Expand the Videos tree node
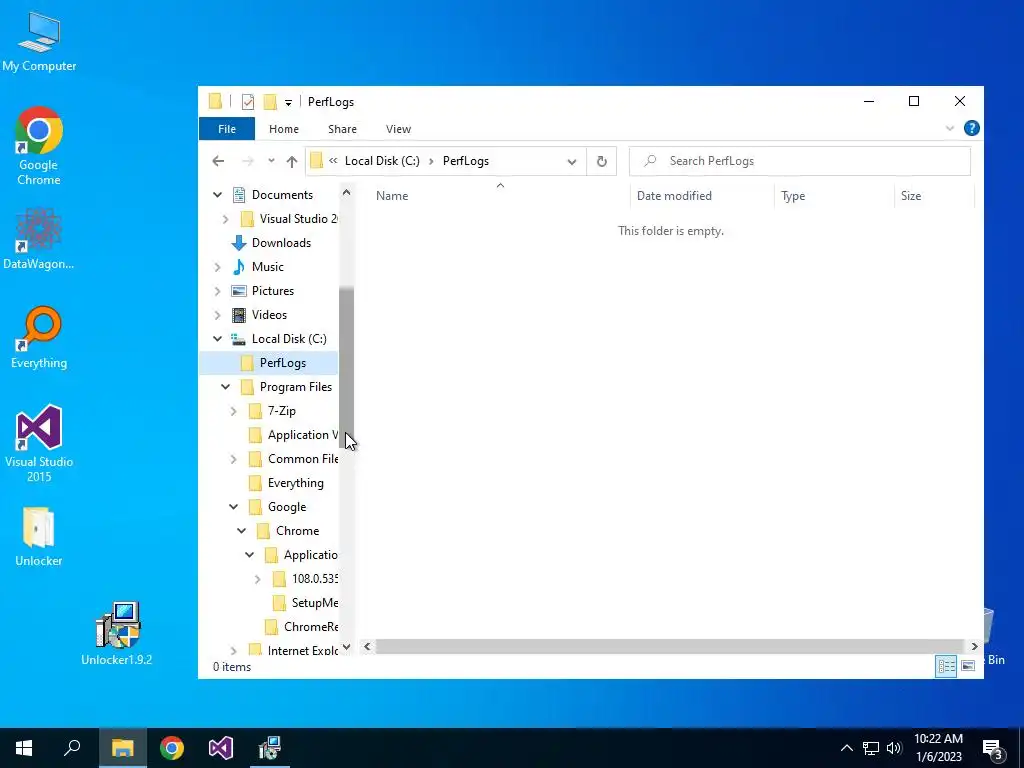The image size is (1024, 768). pyautogui.click(x=217, y=315)
